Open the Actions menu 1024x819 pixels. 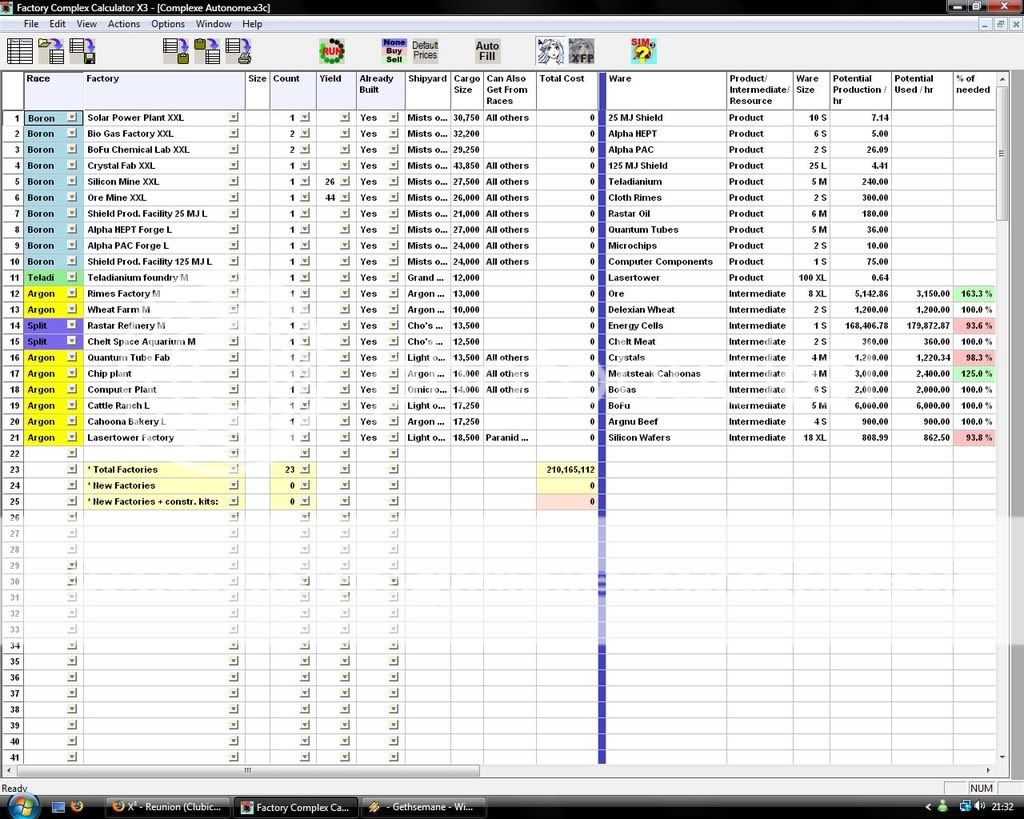pos(124,24)
